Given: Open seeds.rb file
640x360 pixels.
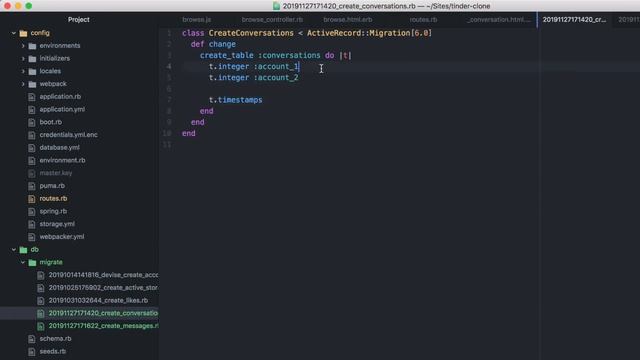Looking at the screenshot, I should pos(53,351).
